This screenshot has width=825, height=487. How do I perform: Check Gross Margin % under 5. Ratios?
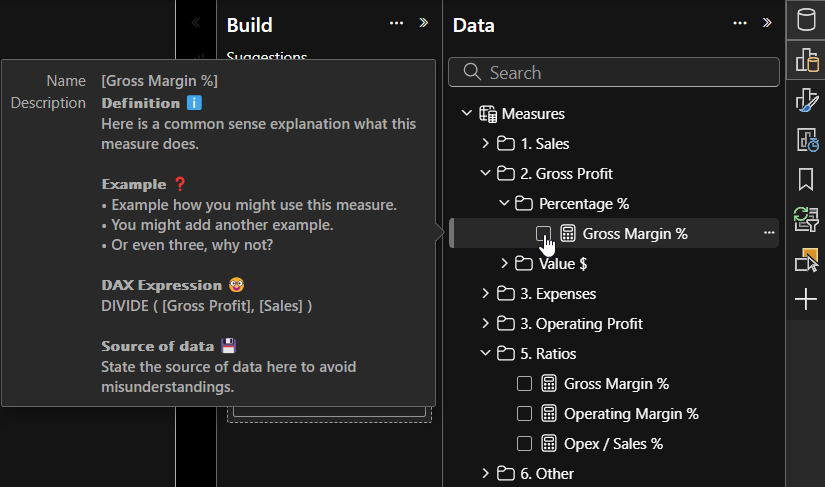(524, 383)
